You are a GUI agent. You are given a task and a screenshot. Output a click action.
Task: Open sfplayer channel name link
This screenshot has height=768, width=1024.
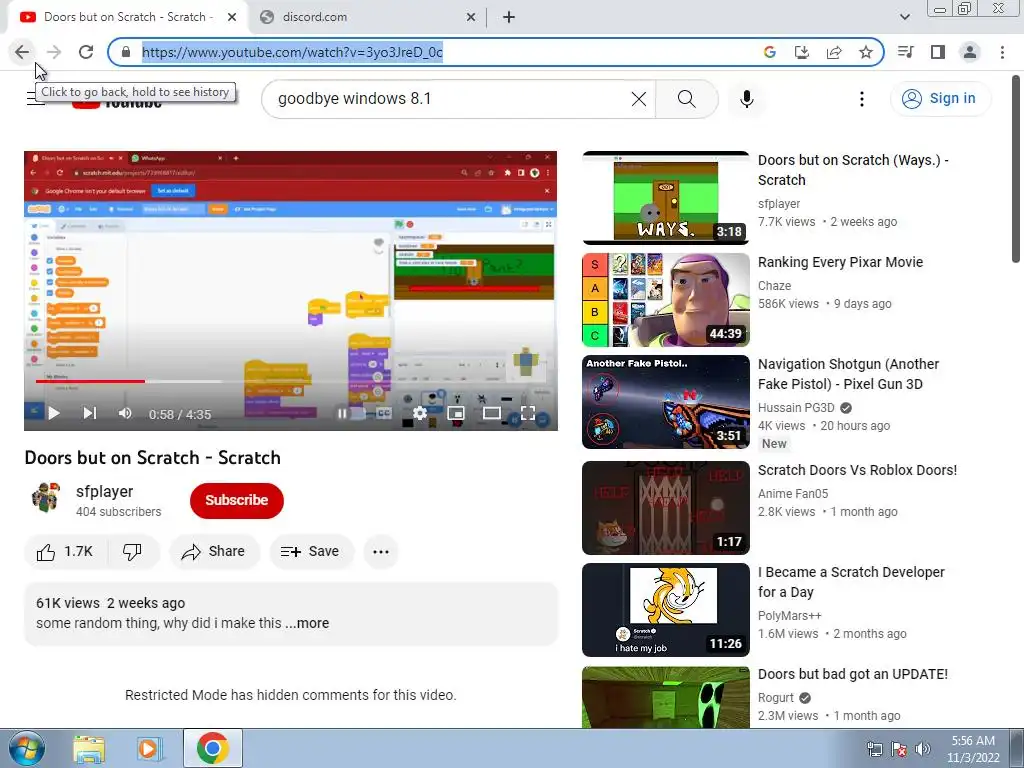[104, 492]
